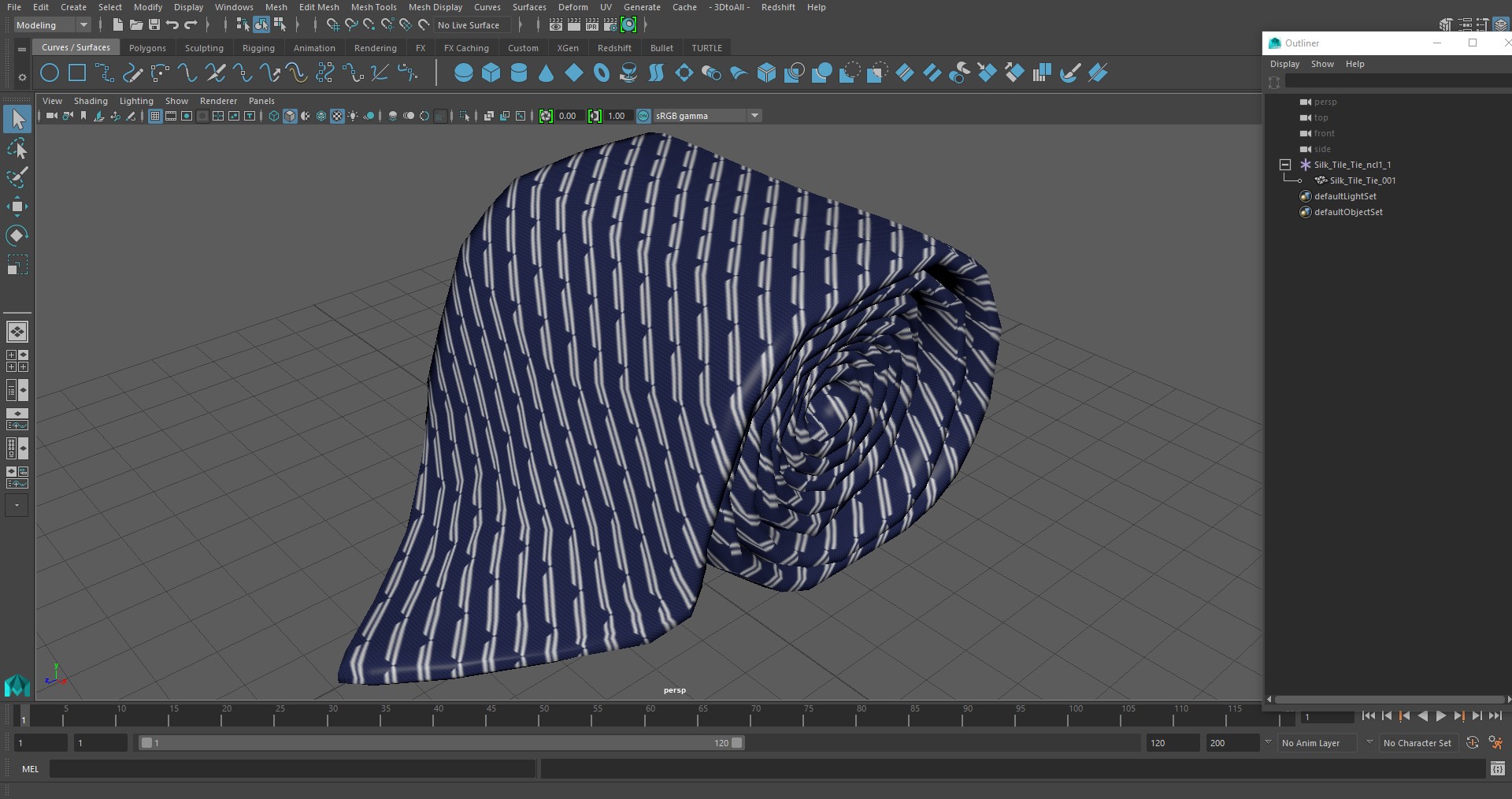
Task: Select Silk_Tile_Tie_001 in the Outliner
Action: point(1362,180)
